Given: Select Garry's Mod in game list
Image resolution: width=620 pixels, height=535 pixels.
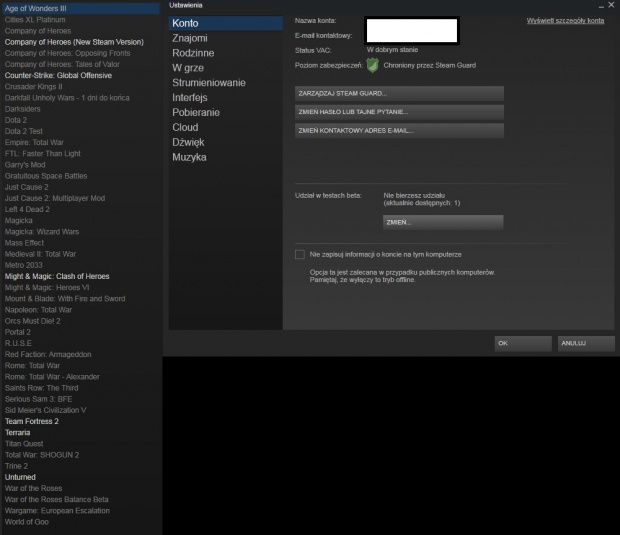Looking at the screenshot, I should click(x=25, y=164).
